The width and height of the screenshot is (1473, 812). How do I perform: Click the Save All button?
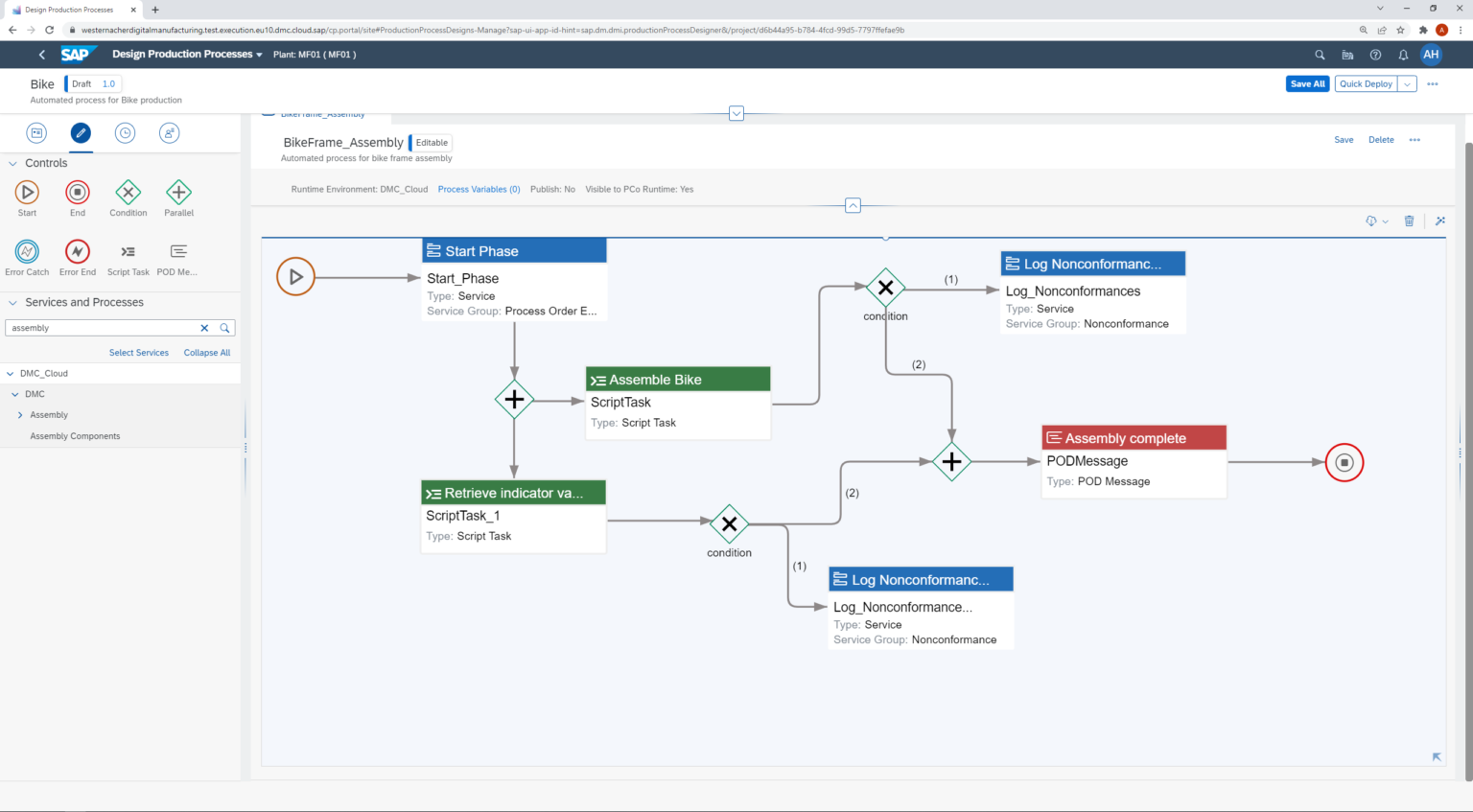[x=1307, y=83]
